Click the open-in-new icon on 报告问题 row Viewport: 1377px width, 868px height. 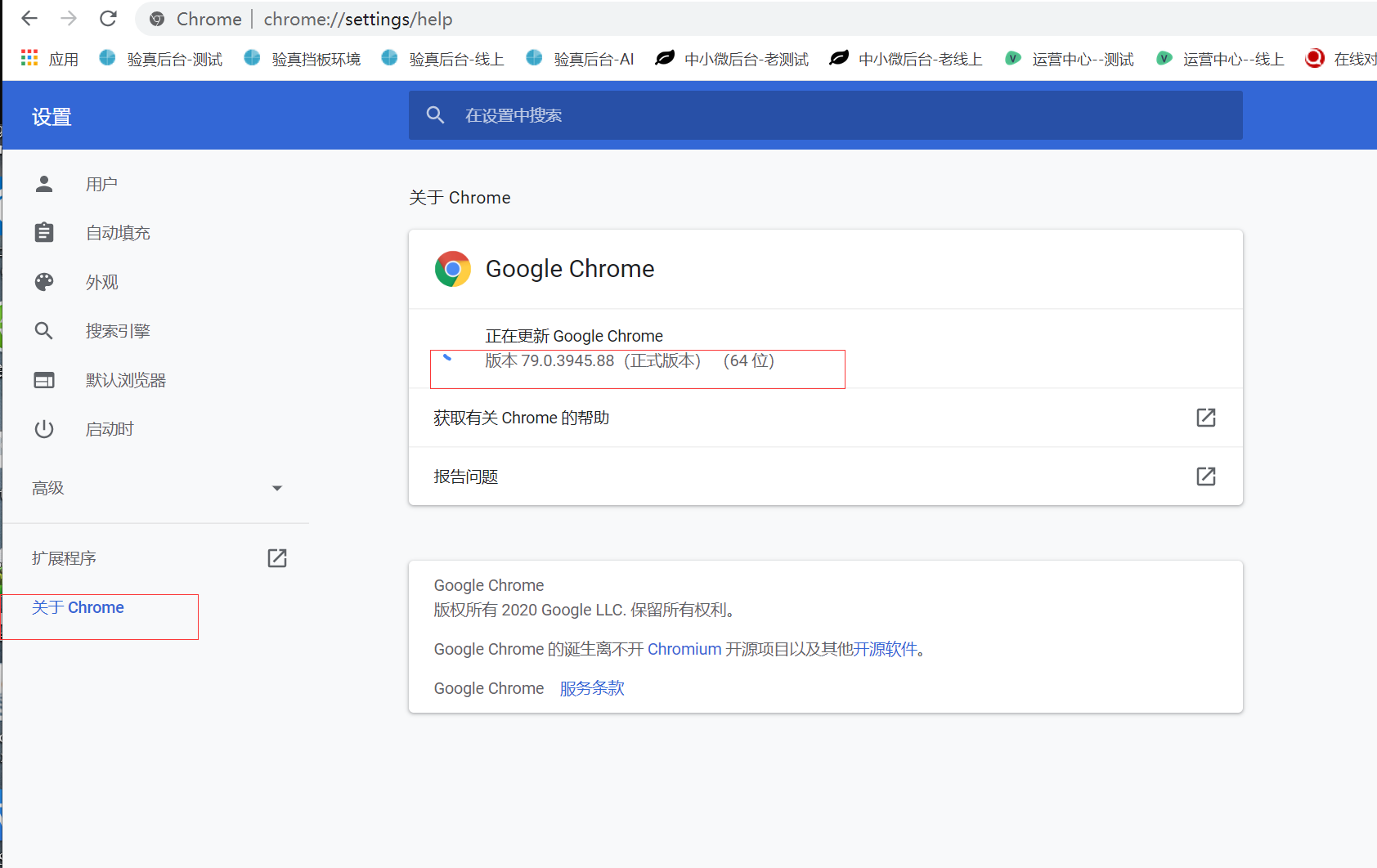1206,477
